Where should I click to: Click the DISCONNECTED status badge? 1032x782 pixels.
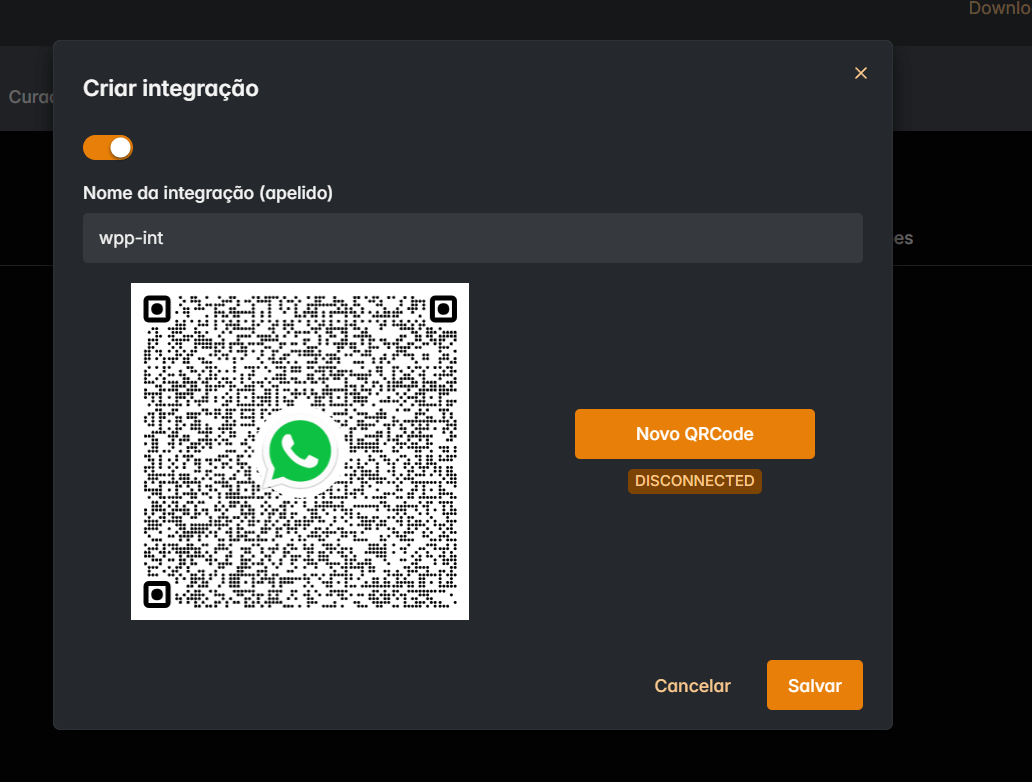pyautogui.click(x=694, y=481)
